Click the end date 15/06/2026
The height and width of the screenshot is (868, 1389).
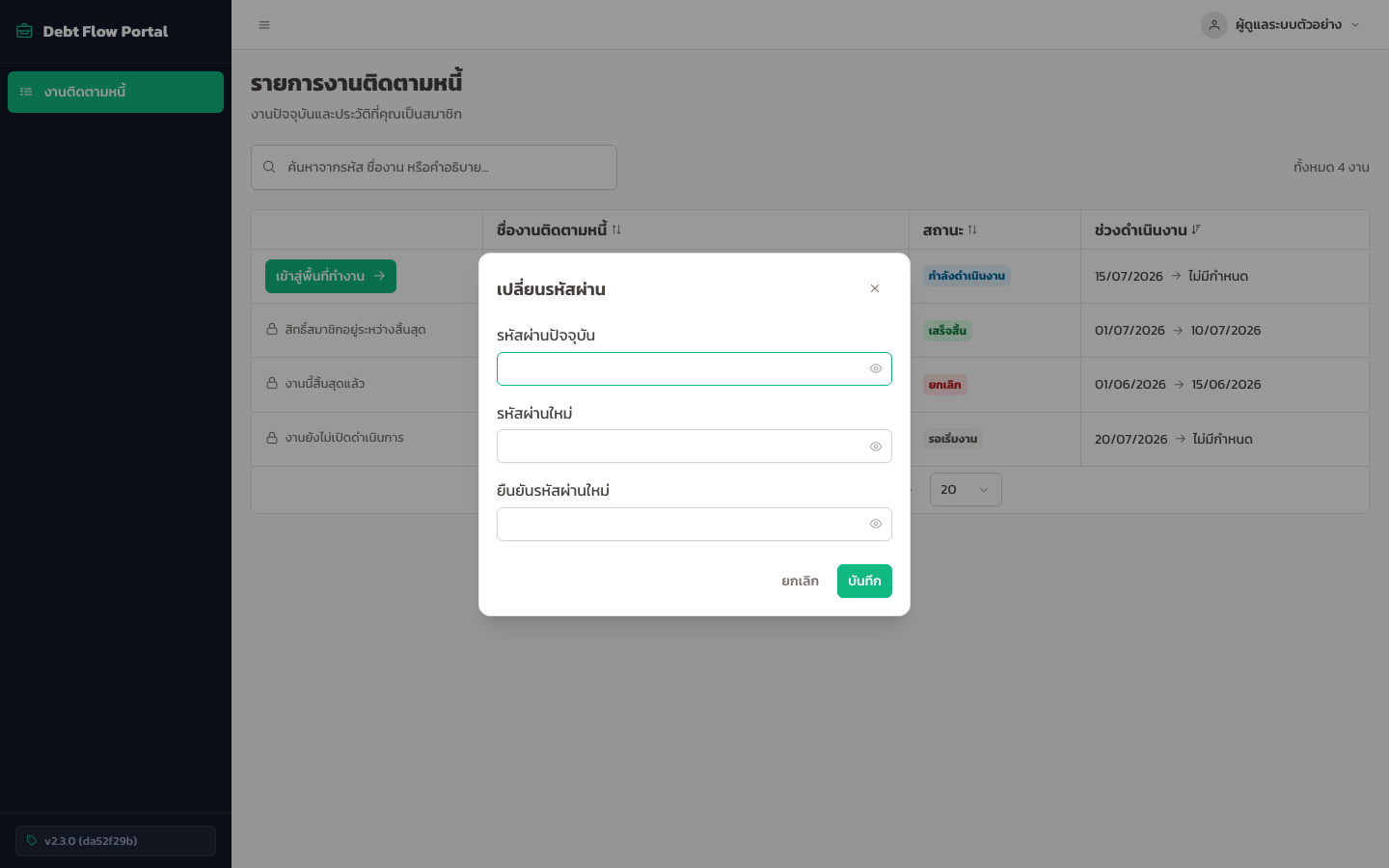click(x=1226, y=384)
